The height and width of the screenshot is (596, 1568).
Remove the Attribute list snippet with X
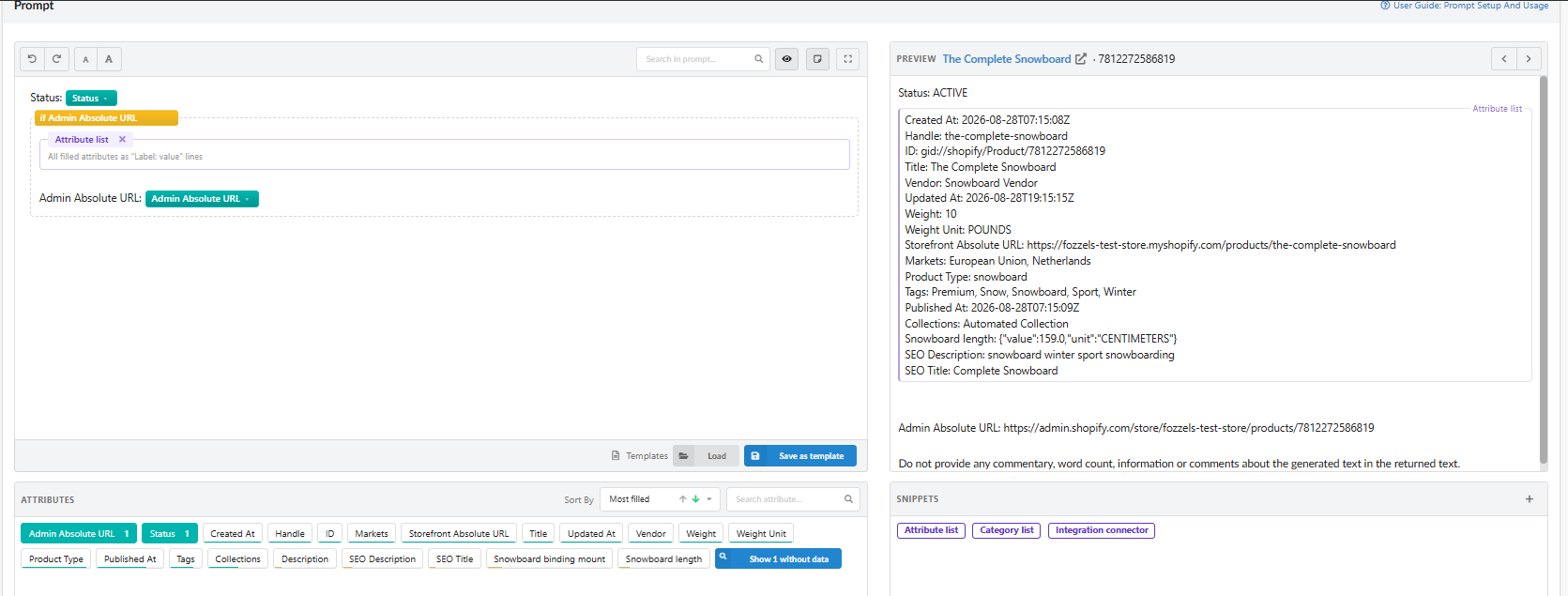coord(122,140)
